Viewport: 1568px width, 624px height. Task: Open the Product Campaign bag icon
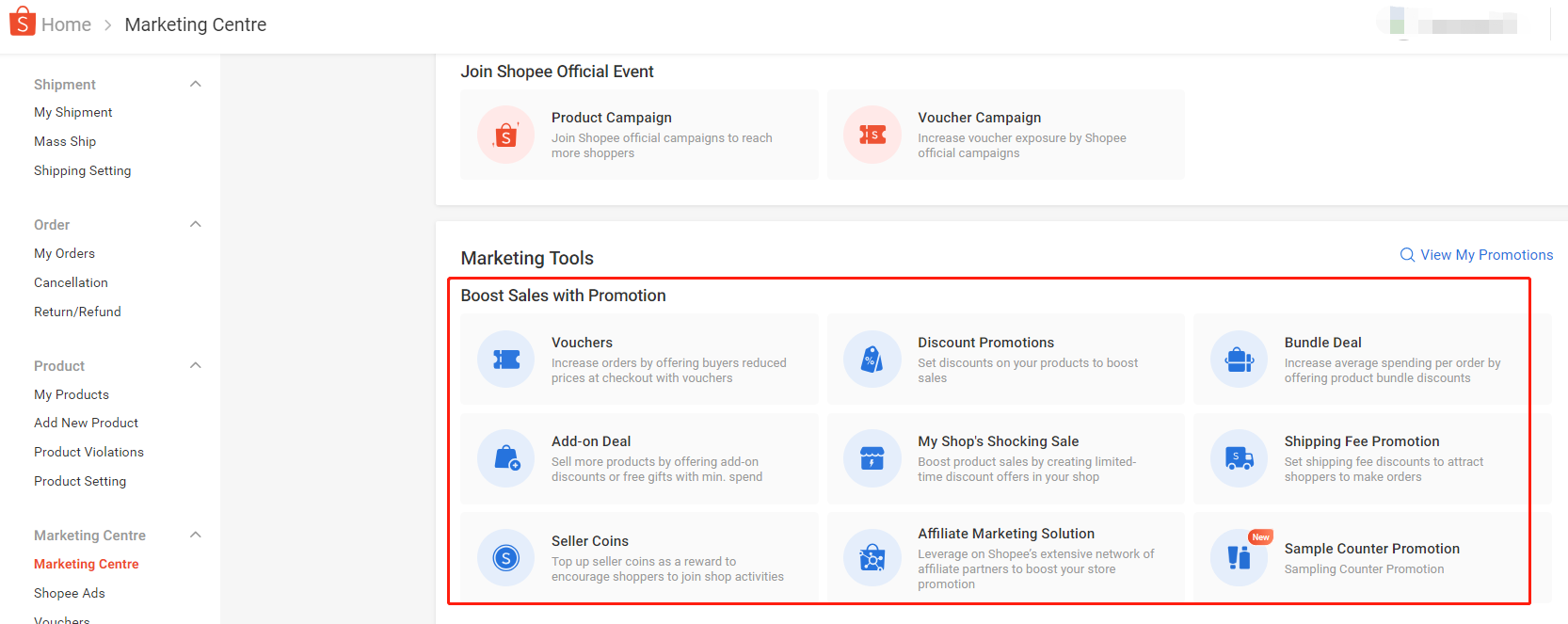(506, 135)
